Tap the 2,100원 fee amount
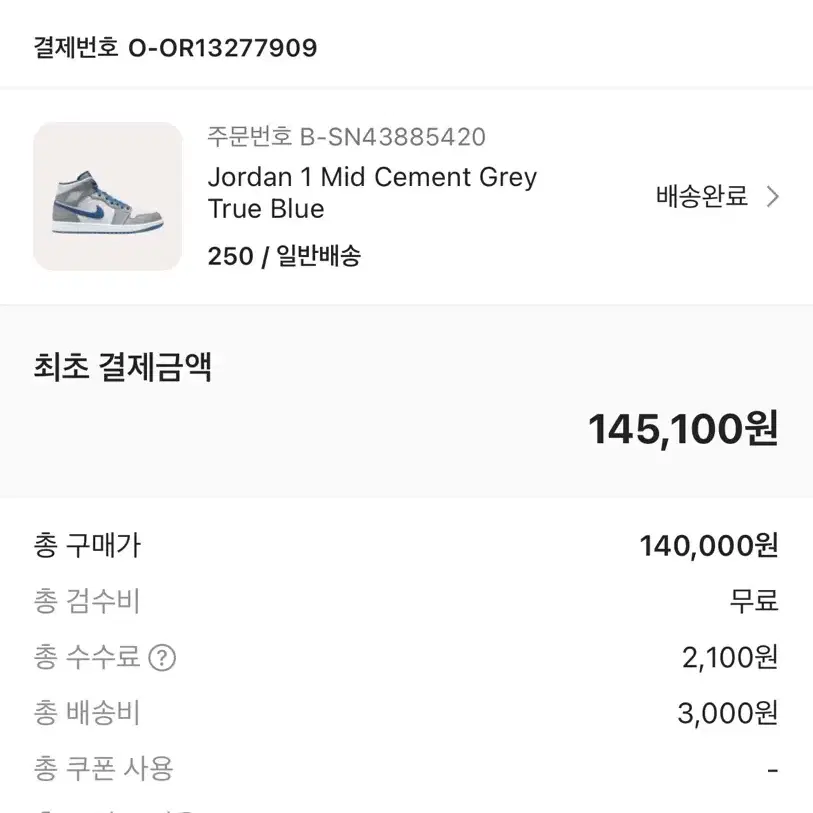Viewport: 813px width, 813px height. (730, 657)
